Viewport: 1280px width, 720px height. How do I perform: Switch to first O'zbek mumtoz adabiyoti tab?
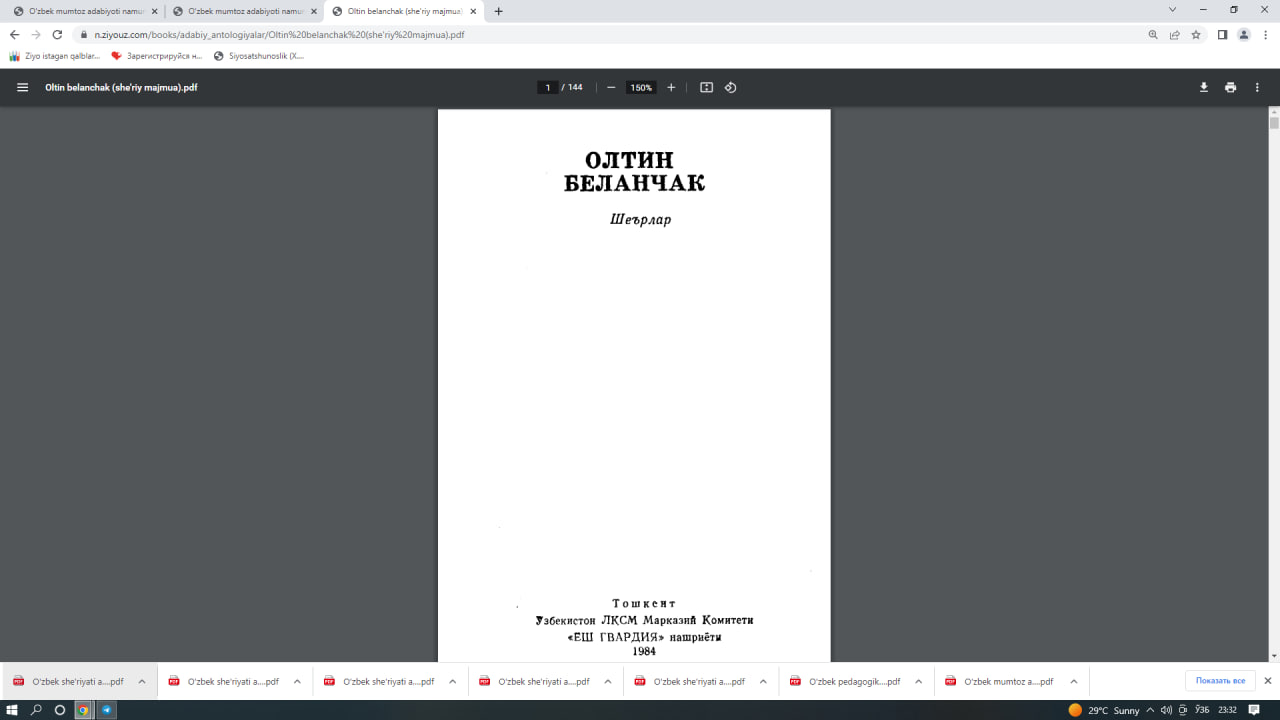click(x=85, y=11)
